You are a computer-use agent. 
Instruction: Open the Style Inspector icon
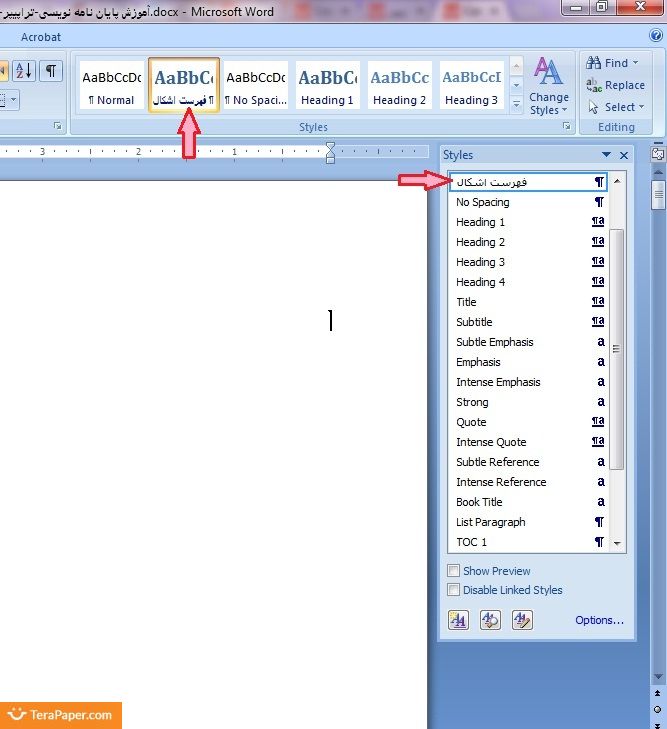(490, 620)
